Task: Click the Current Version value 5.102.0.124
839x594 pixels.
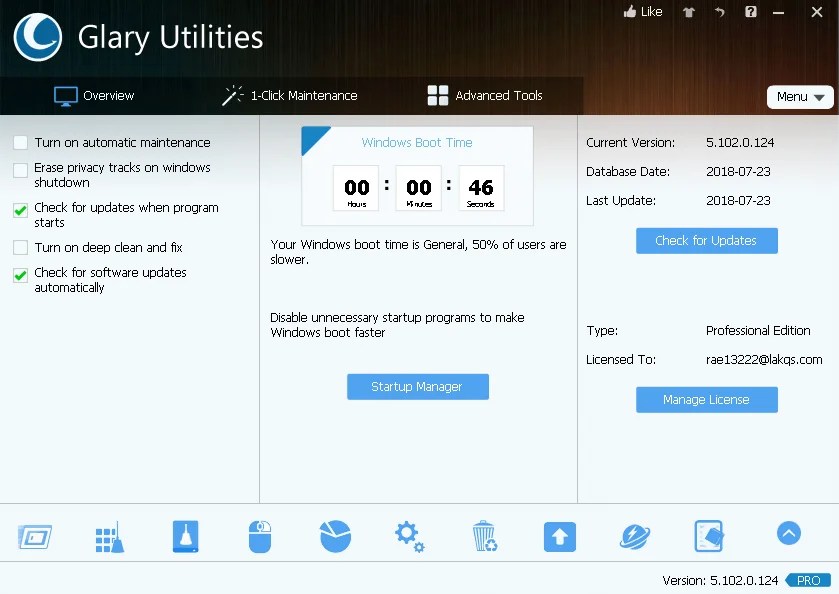Action: point(740,142)
